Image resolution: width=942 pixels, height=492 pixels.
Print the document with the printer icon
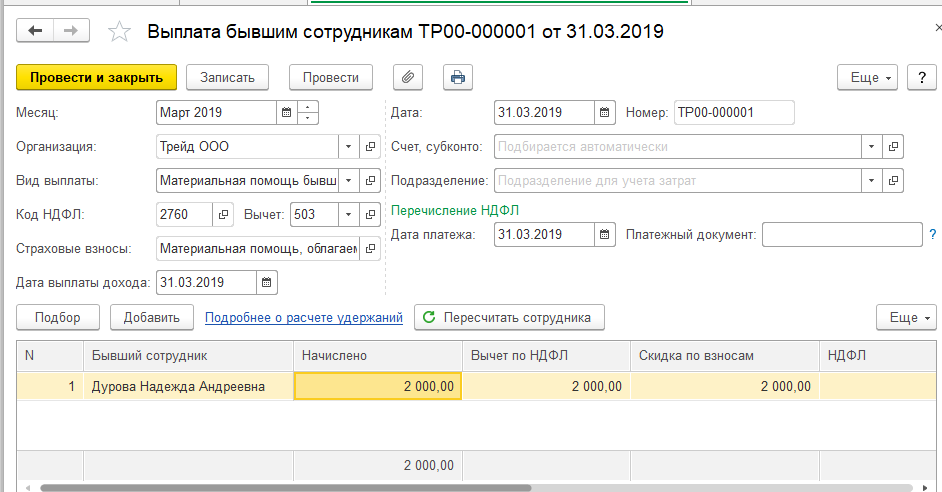click(458, 77)
